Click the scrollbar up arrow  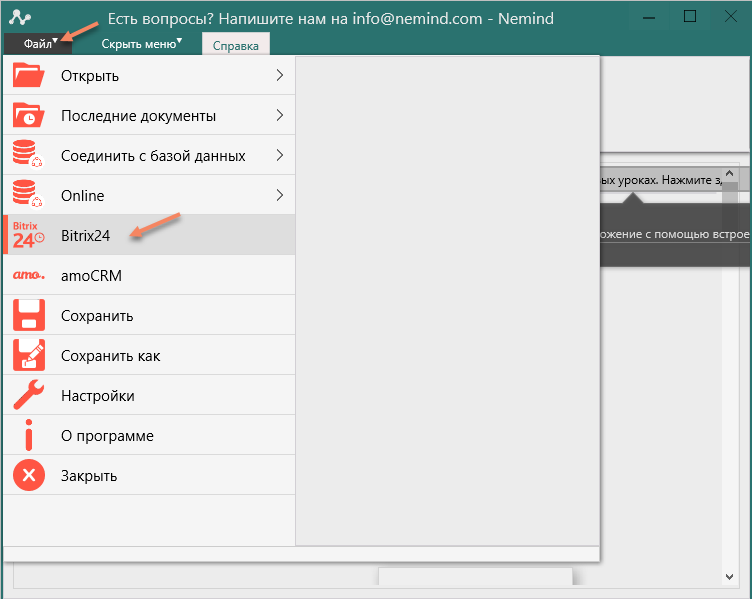tap(729, 173)
